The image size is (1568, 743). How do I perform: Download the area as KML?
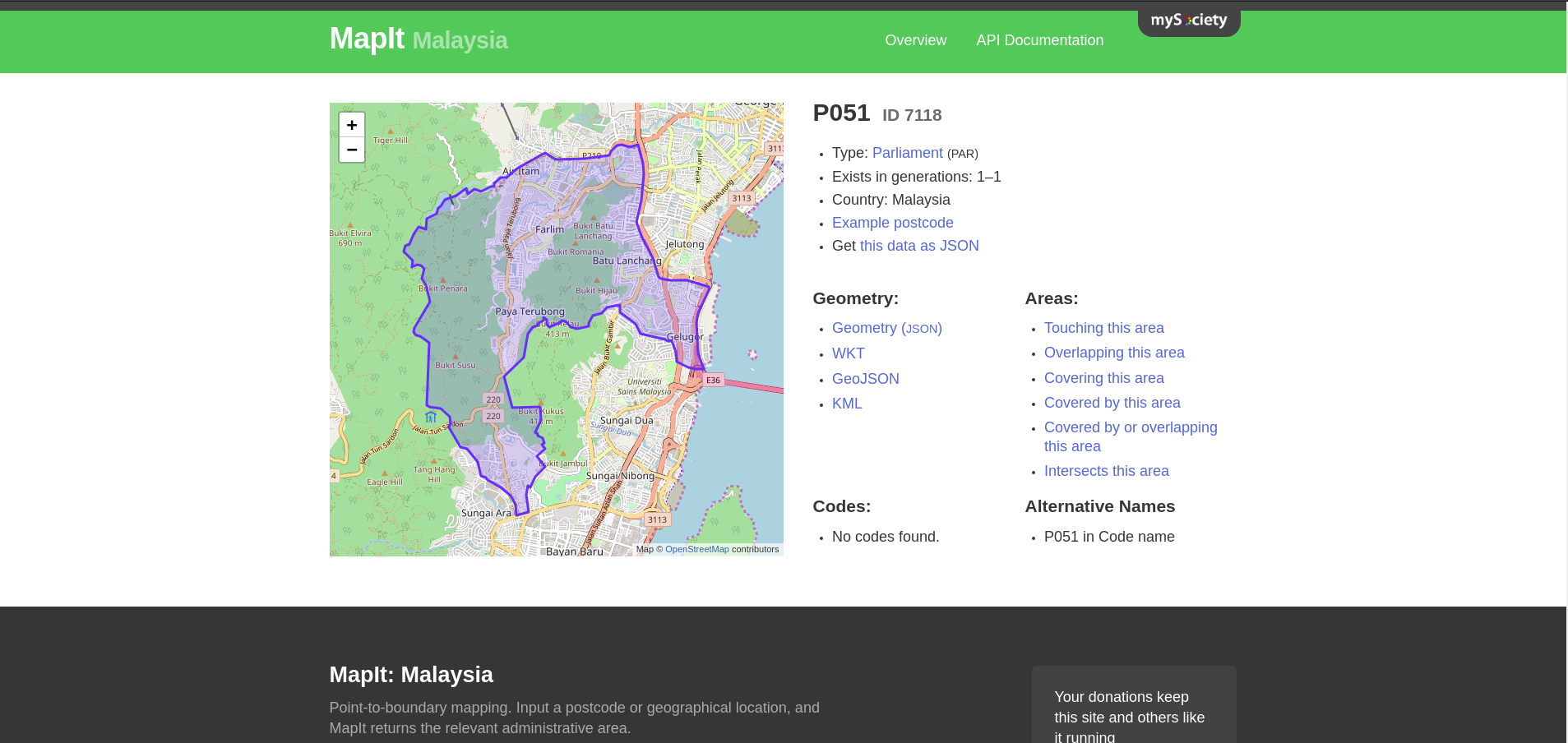[846, 404]
